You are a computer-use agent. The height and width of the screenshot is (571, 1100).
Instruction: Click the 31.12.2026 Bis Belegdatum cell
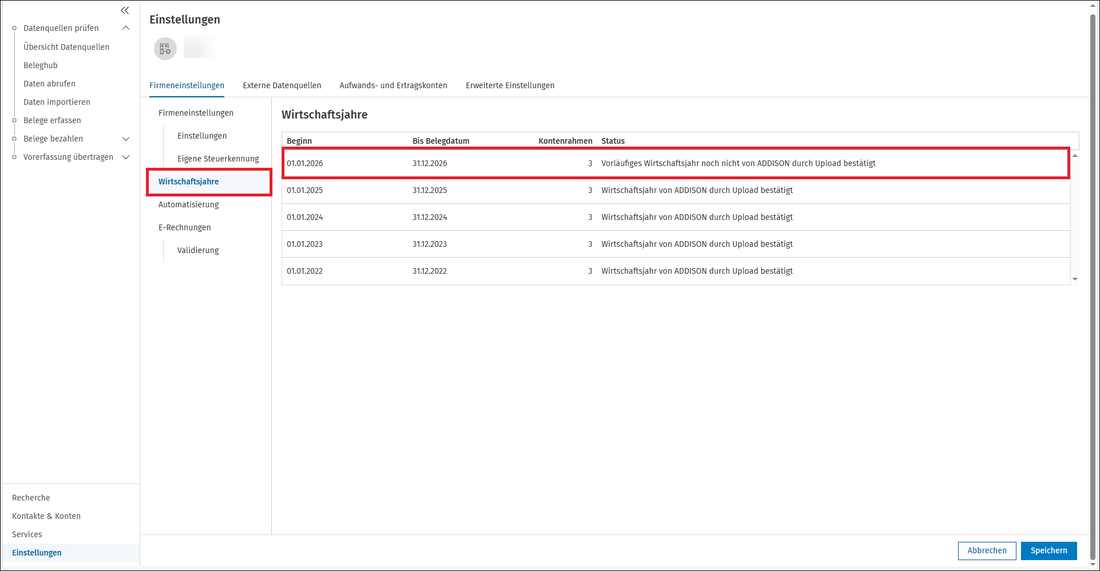tap(429, 163)
